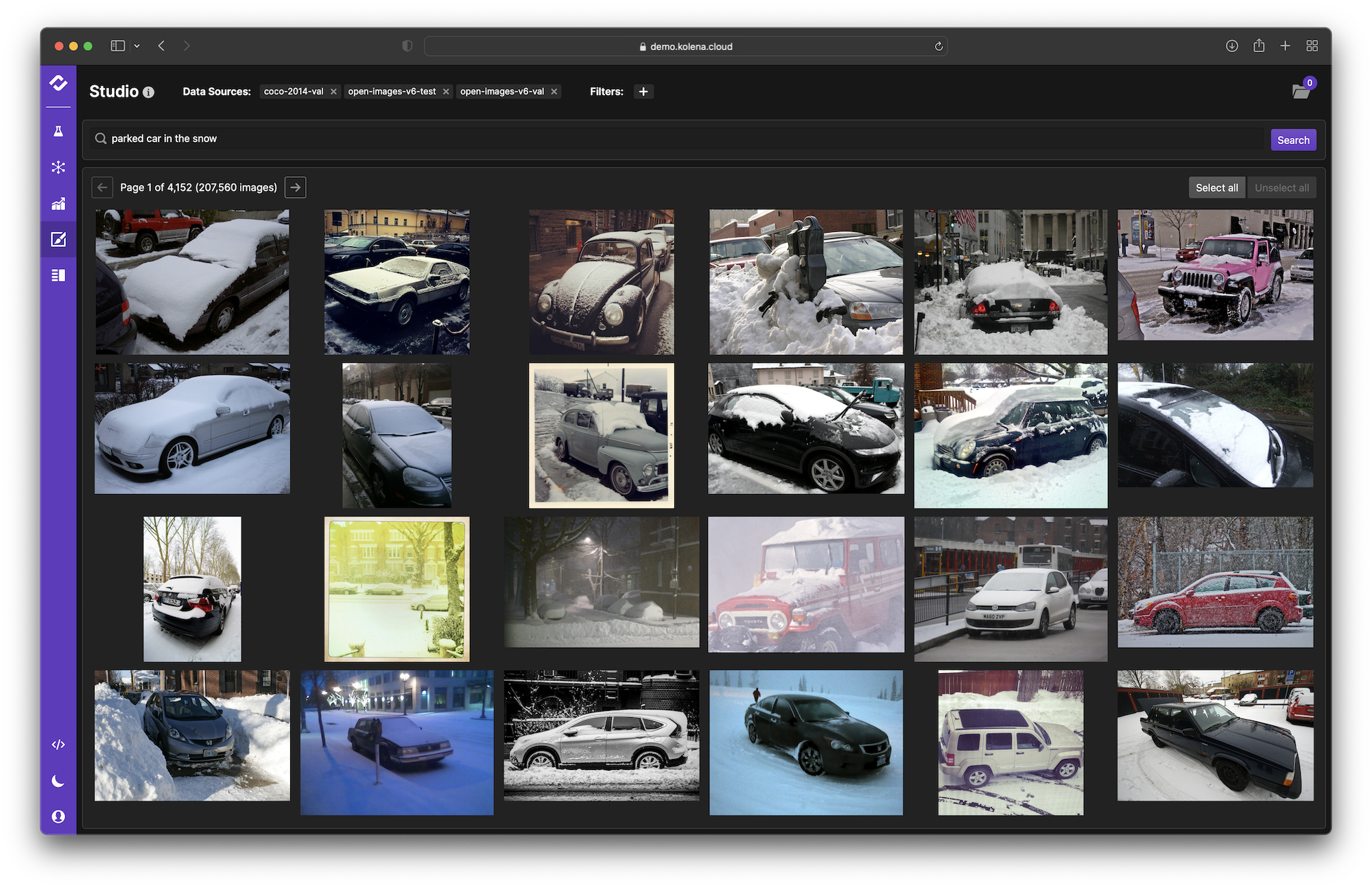The height and width of the screenshot is (888, 1372).
Task: Select the silver Mercedes covered in snow thumbnail
Action: click(x=192, y=429)
